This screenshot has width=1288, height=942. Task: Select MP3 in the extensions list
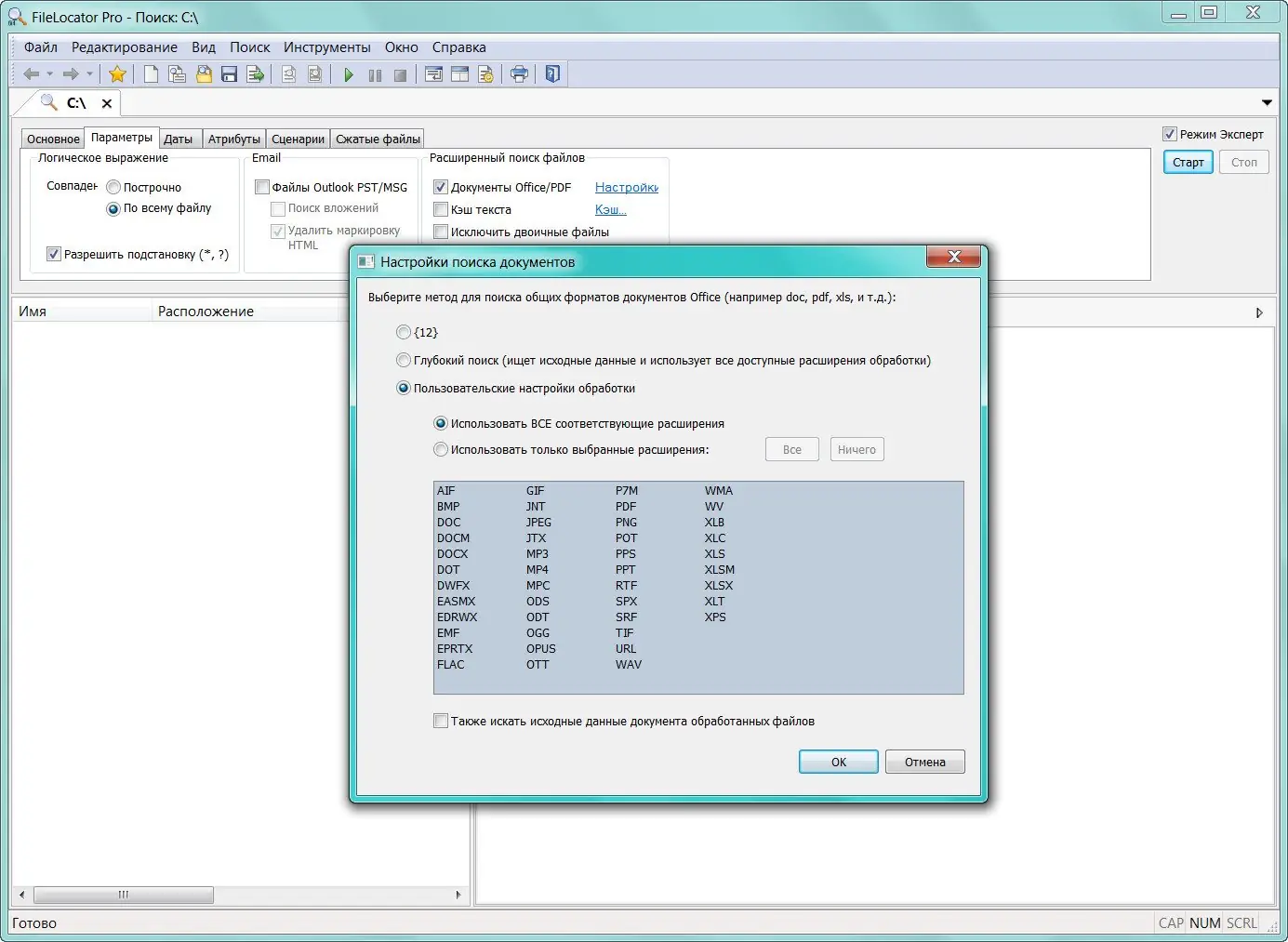click(538, 553)
